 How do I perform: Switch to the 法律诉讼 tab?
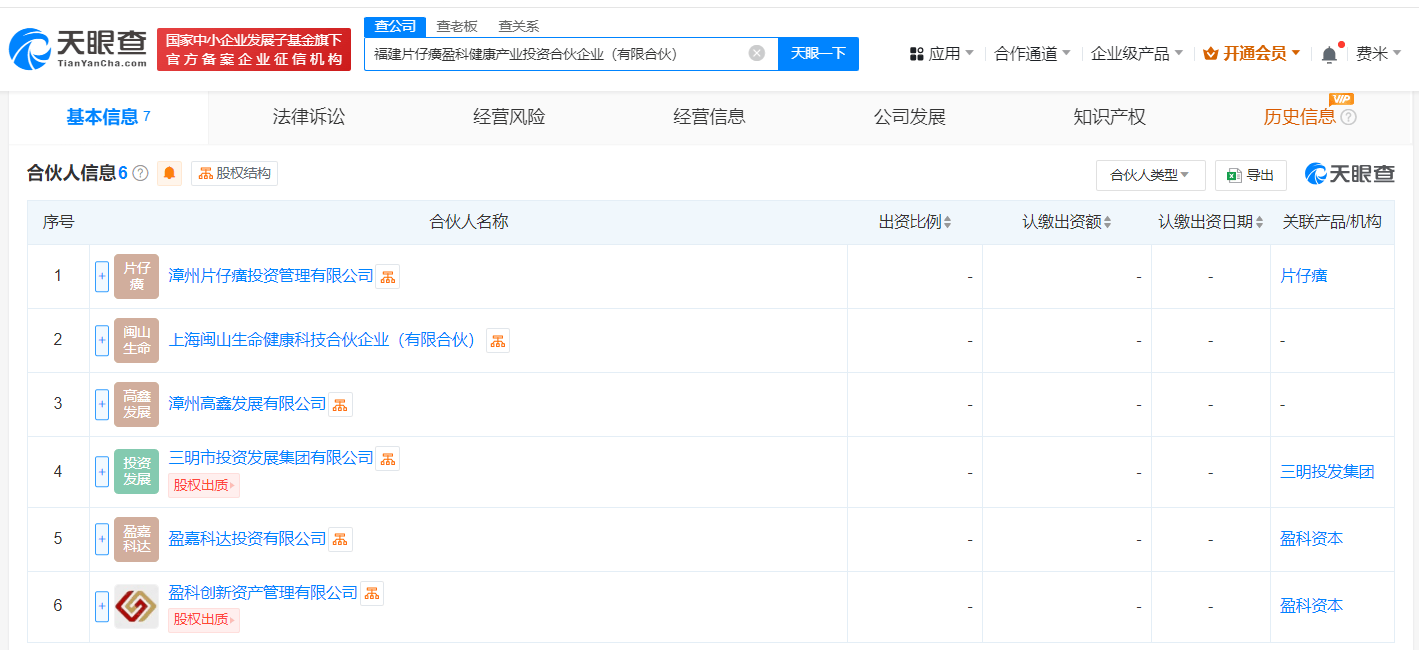[308, 117]
